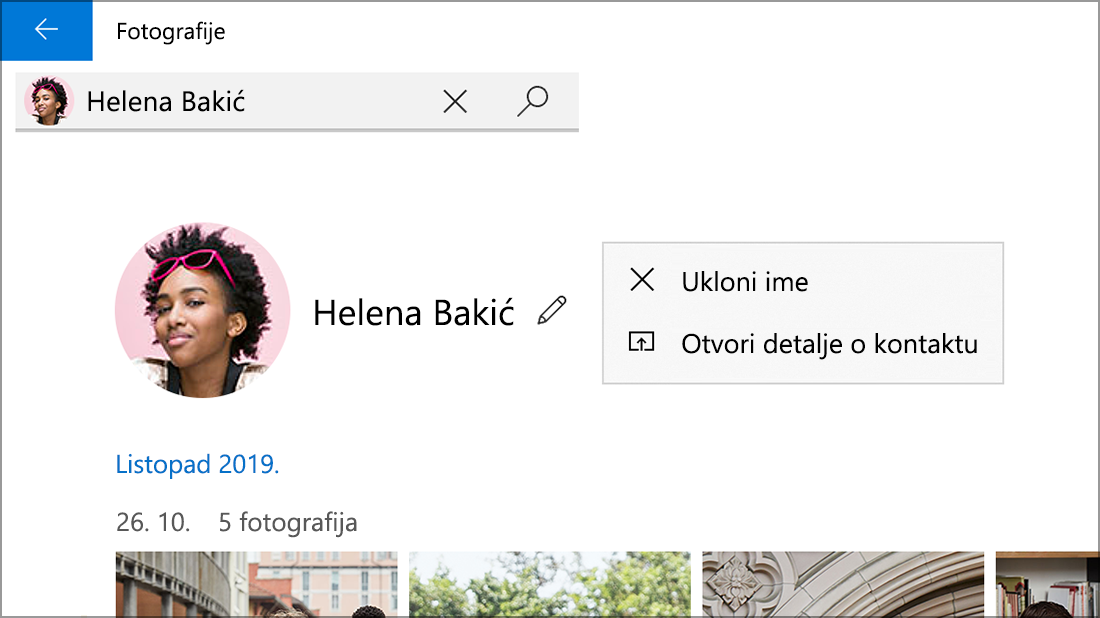Click the small avatar in search box
The image size is (1100, 618).
(48, 101)
